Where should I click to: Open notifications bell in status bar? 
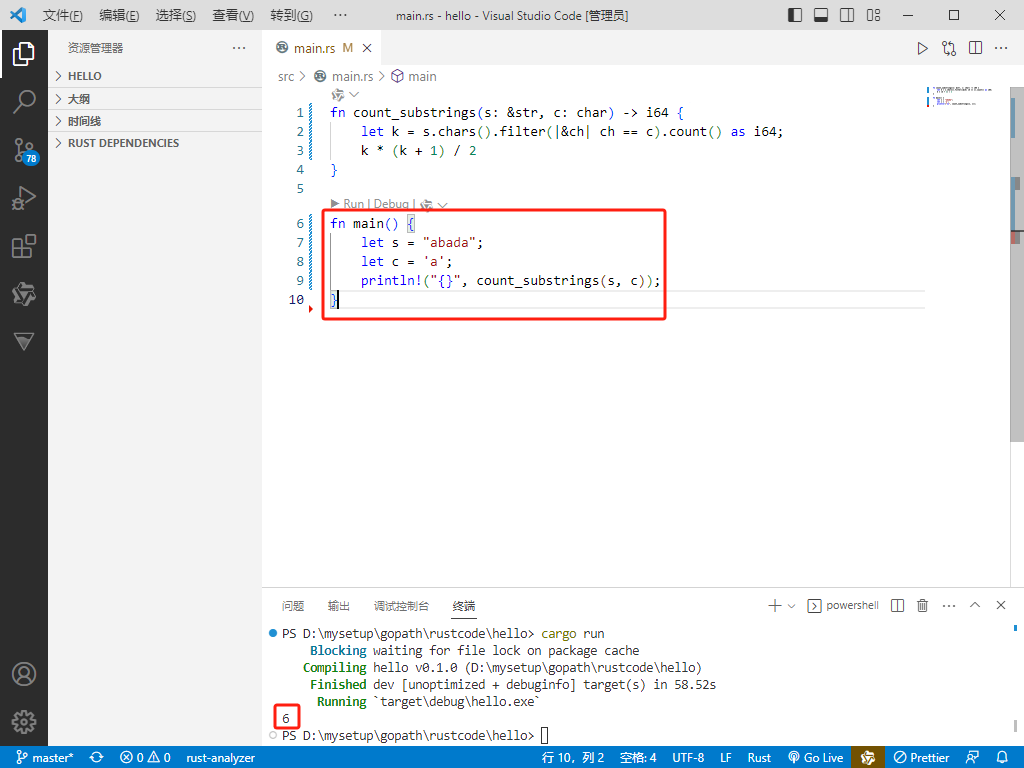pyautogui.click(x=1002, y=757)
